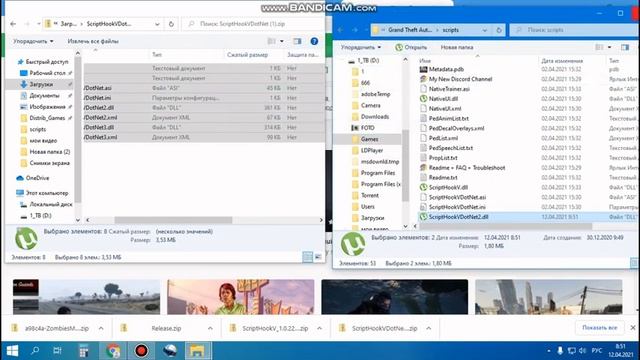Select the /DotNet2.dll file row
The image size is (640, 360).
pos(204,108)
